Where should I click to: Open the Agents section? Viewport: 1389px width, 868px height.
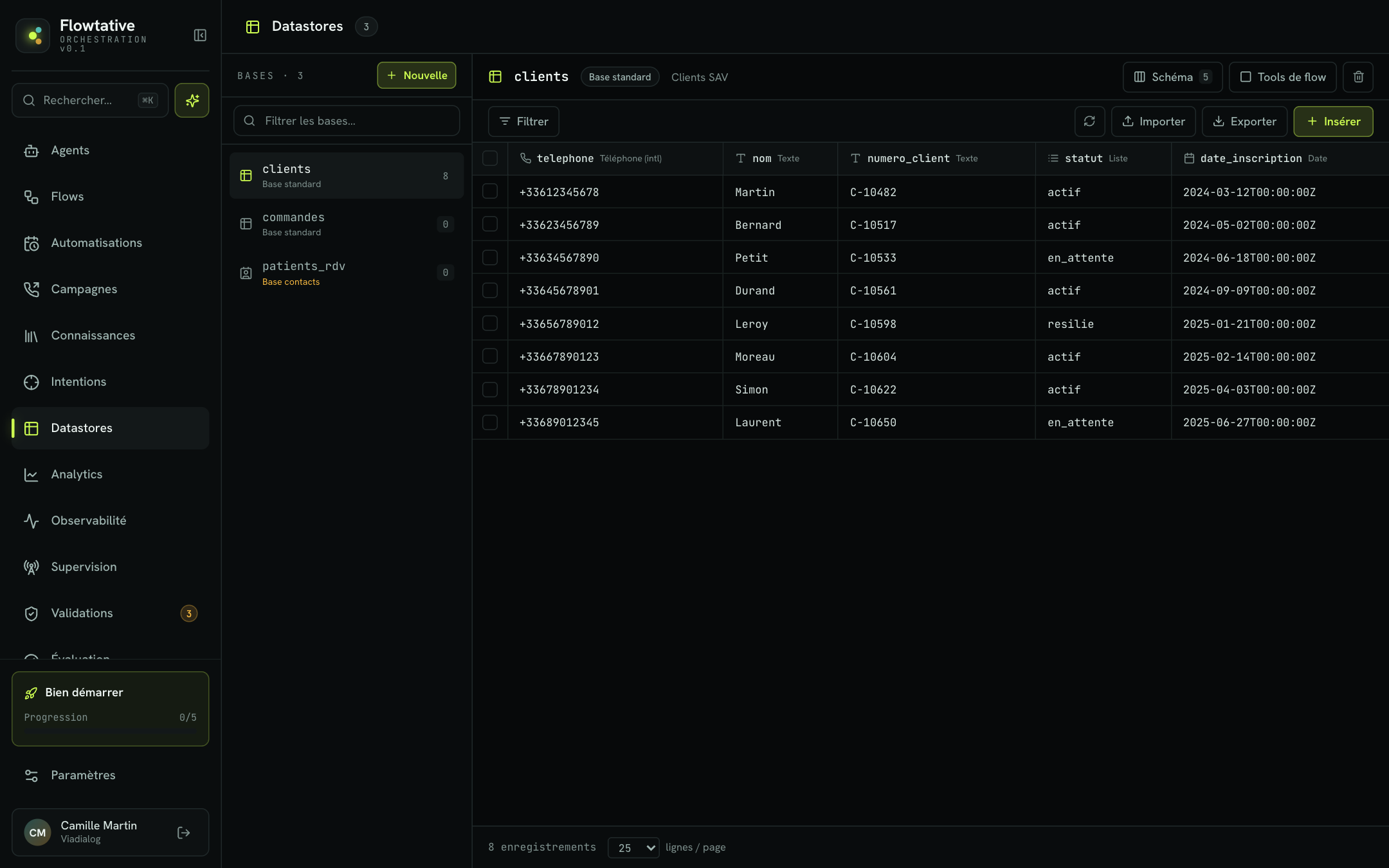pyautogui.click(x=110, y=150)
